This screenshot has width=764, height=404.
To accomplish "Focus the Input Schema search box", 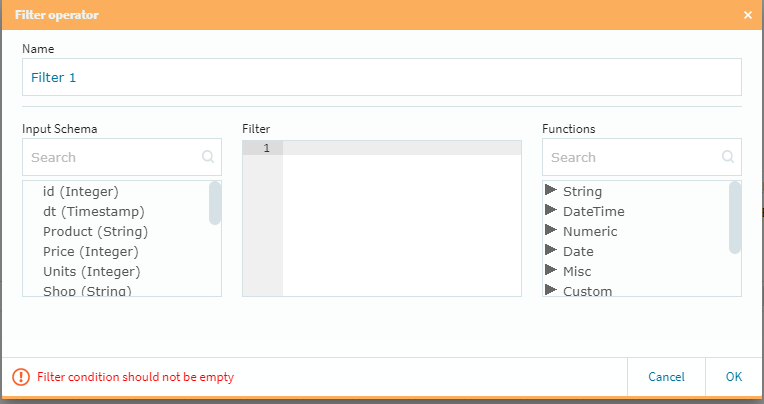I will 122,157.
